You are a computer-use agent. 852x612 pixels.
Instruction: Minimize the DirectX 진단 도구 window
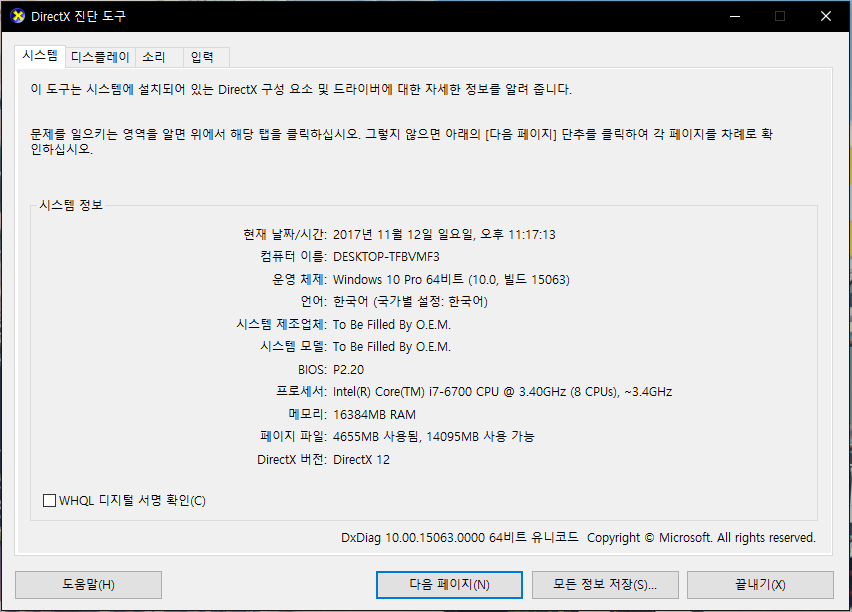click(735, 16)
